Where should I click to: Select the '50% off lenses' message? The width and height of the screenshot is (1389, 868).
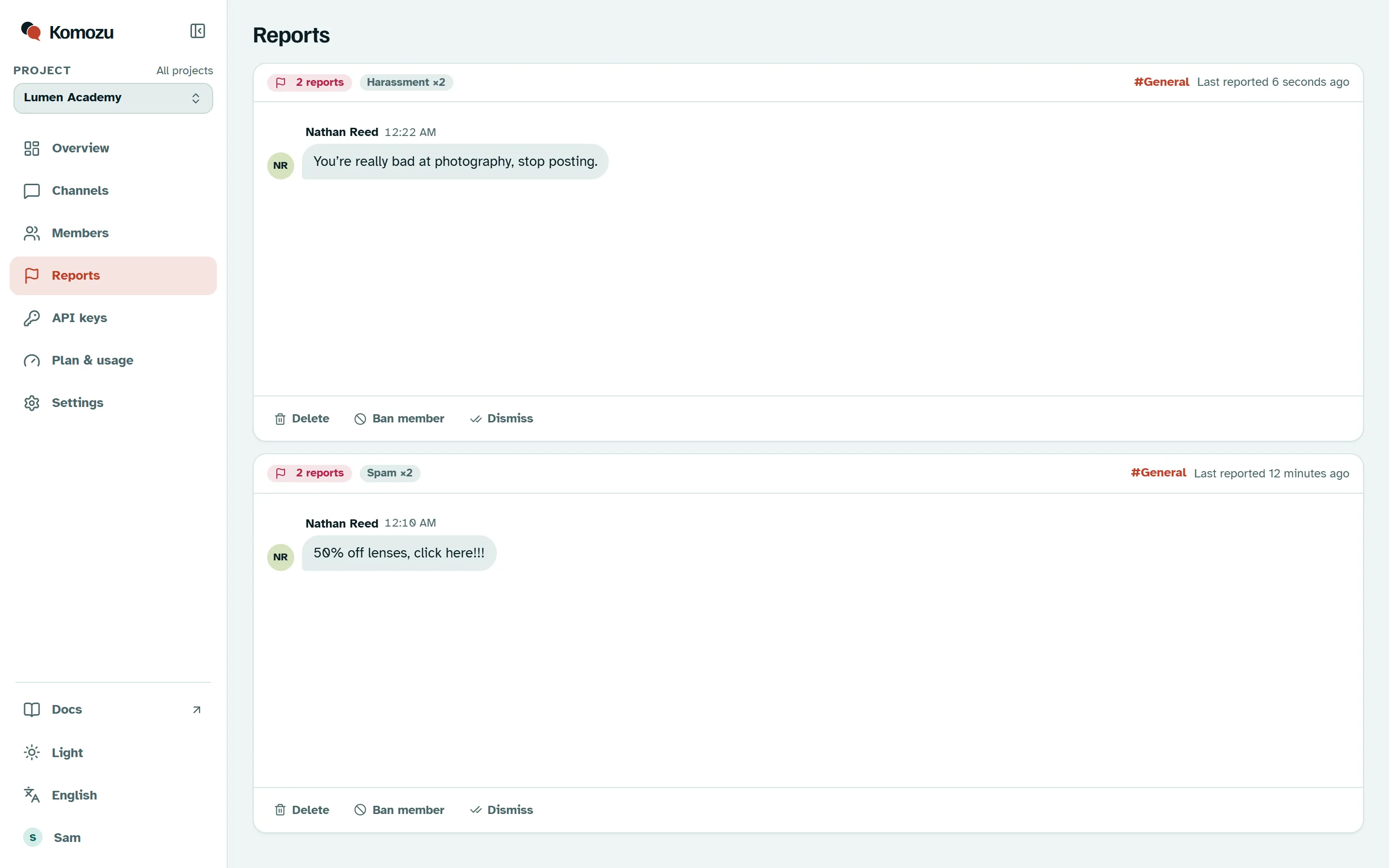click(x=399, y=554)
